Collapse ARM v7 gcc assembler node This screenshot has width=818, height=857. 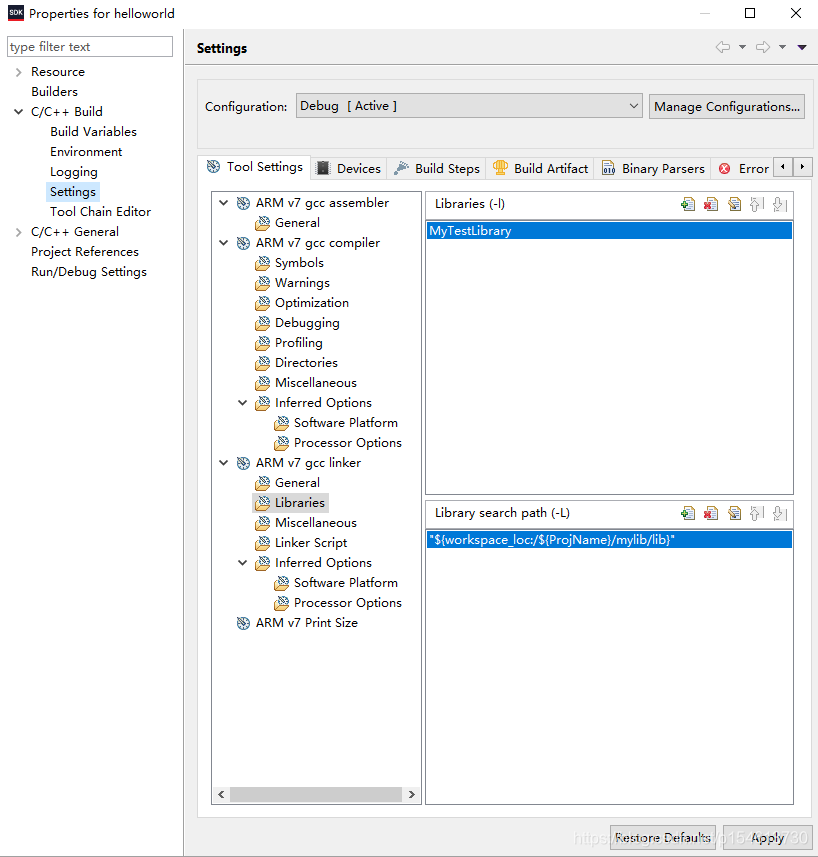223,203
